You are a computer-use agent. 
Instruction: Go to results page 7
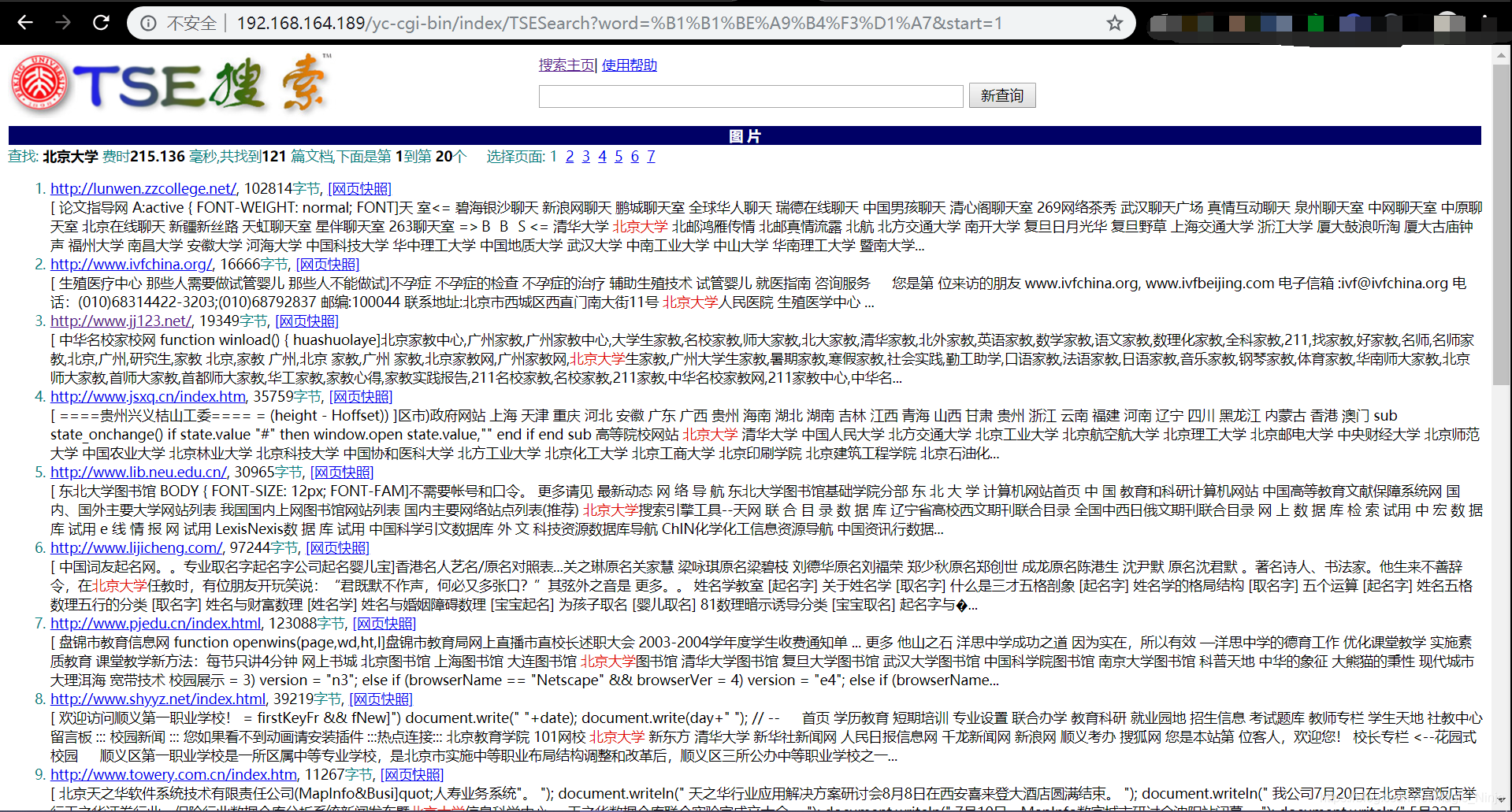click(650, 157)
